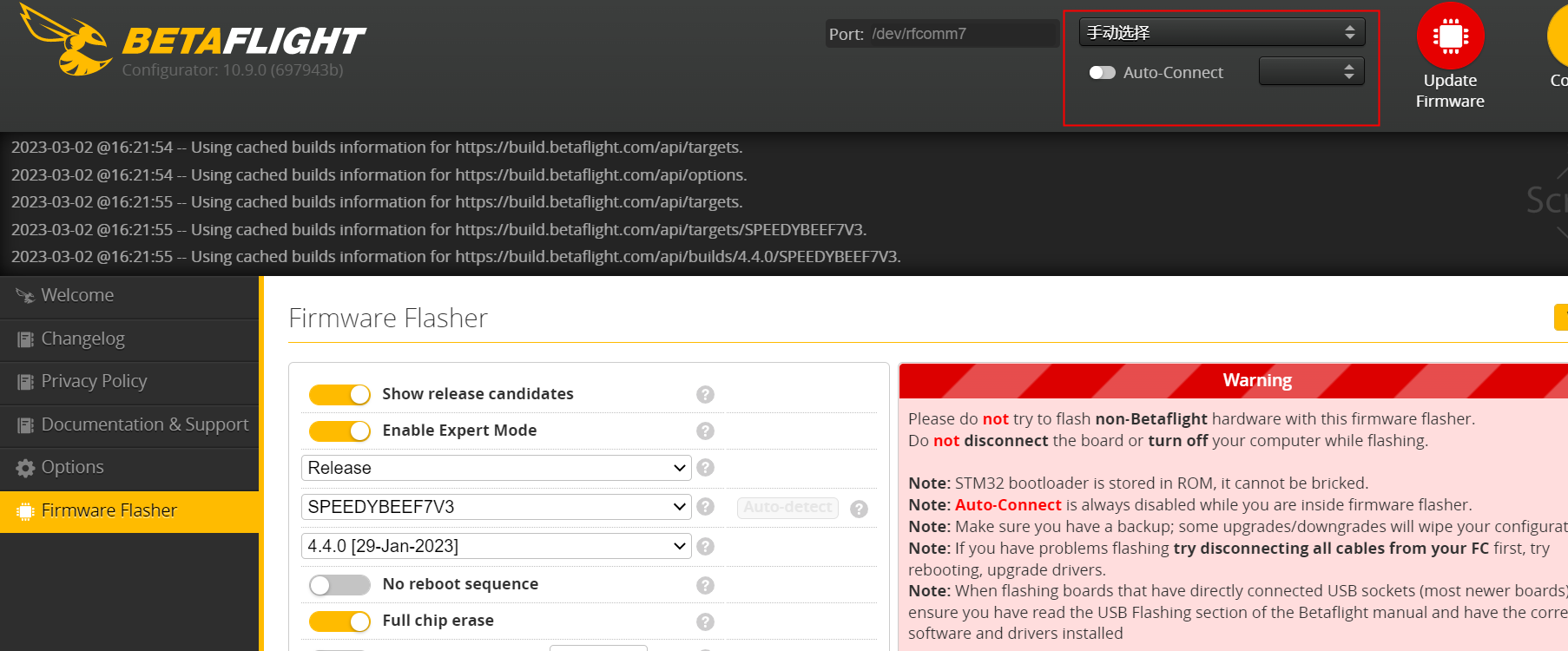Turn off the Full chip erase switch
The height and width of the screenshot is (651, 1568).
[x=339, y=621]
